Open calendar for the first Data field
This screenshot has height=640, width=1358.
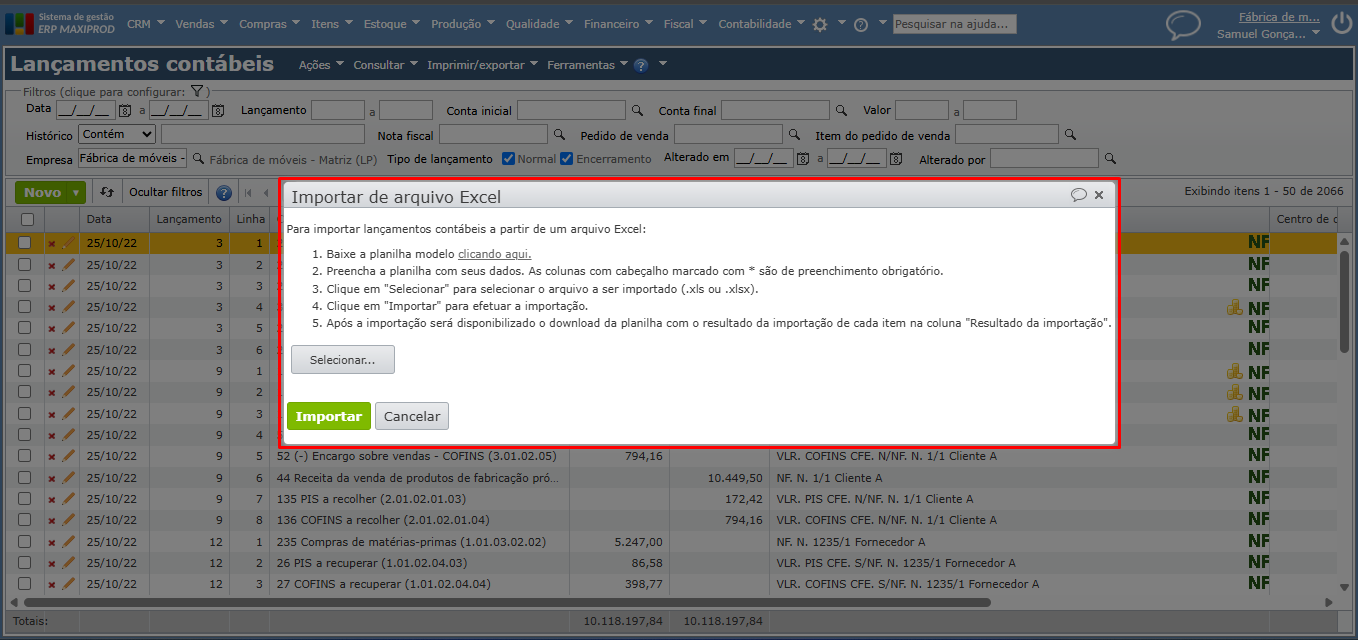[x=125, y=110]
